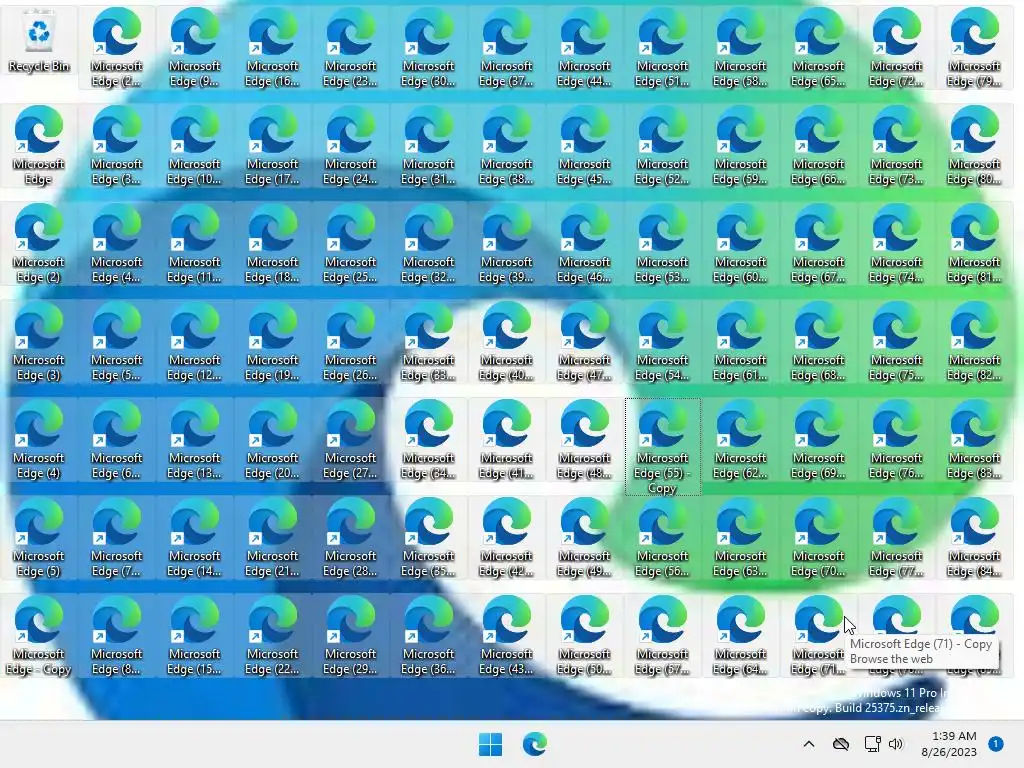
Task: Open network settings from the tray
Action: pyautogui.click(x=872, y=744)
